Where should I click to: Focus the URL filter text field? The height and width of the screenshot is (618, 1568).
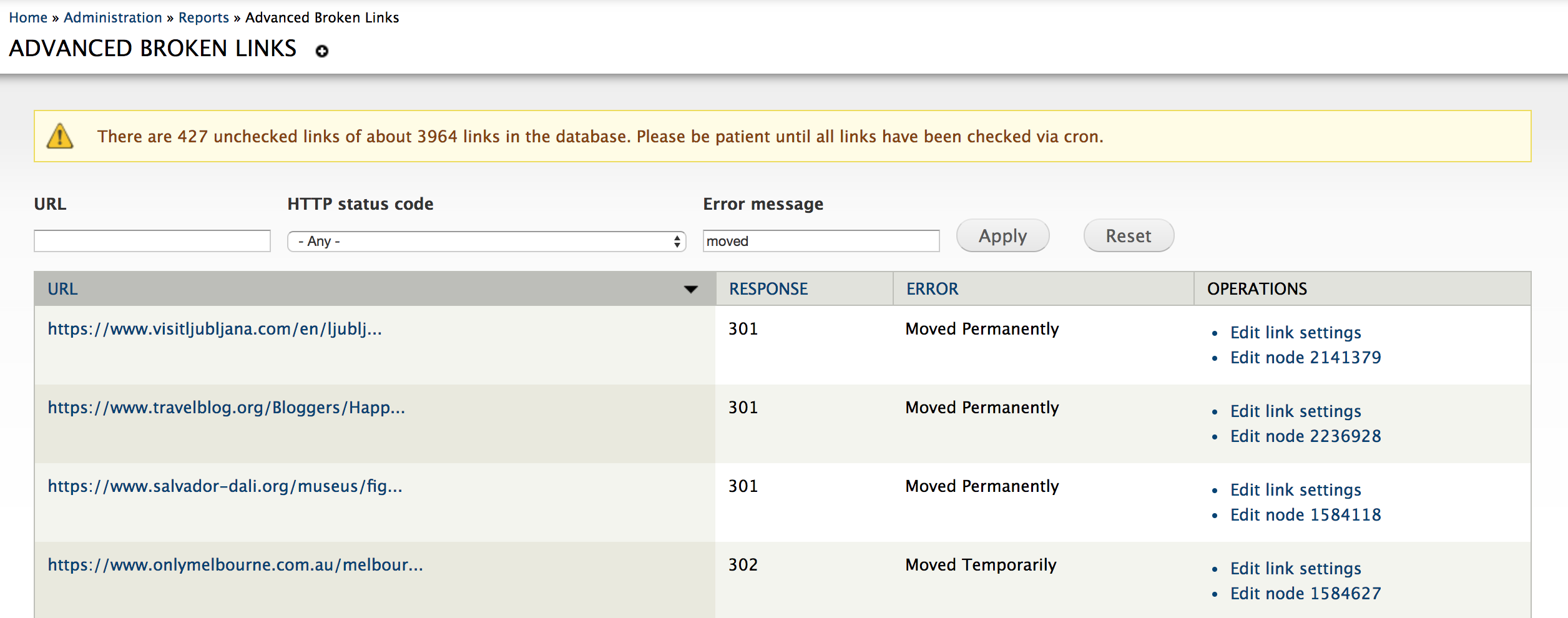click(x=152, y=241)
